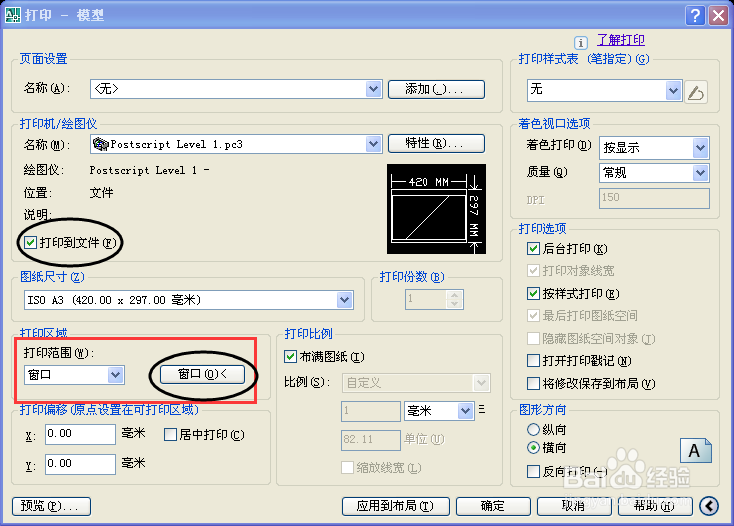This screenshot has height=526, width=734.
Task: Open the 了解打印 link
Action: pos(621,40)
